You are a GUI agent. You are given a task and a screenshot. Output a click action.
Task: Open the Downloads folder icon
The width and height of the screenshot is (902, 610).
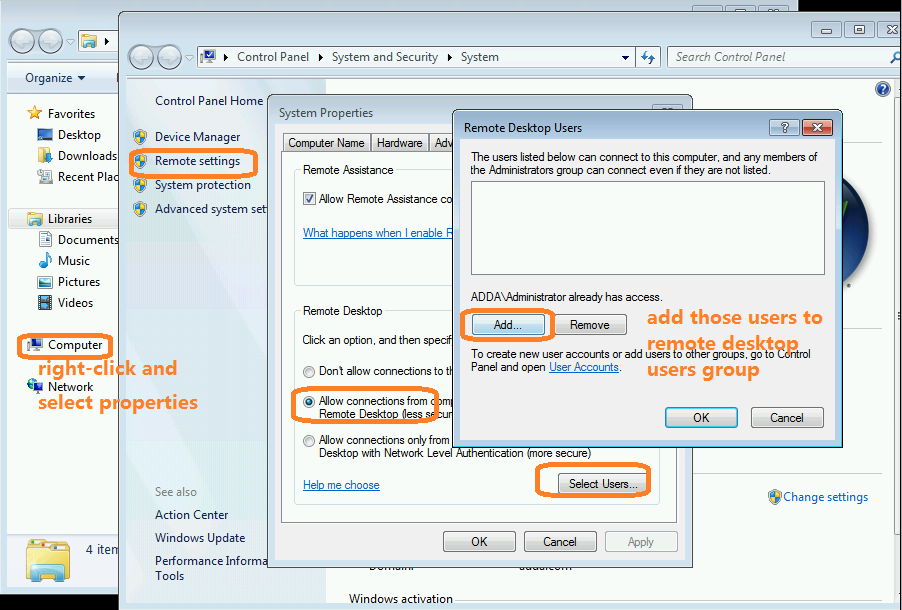[45, 156]
